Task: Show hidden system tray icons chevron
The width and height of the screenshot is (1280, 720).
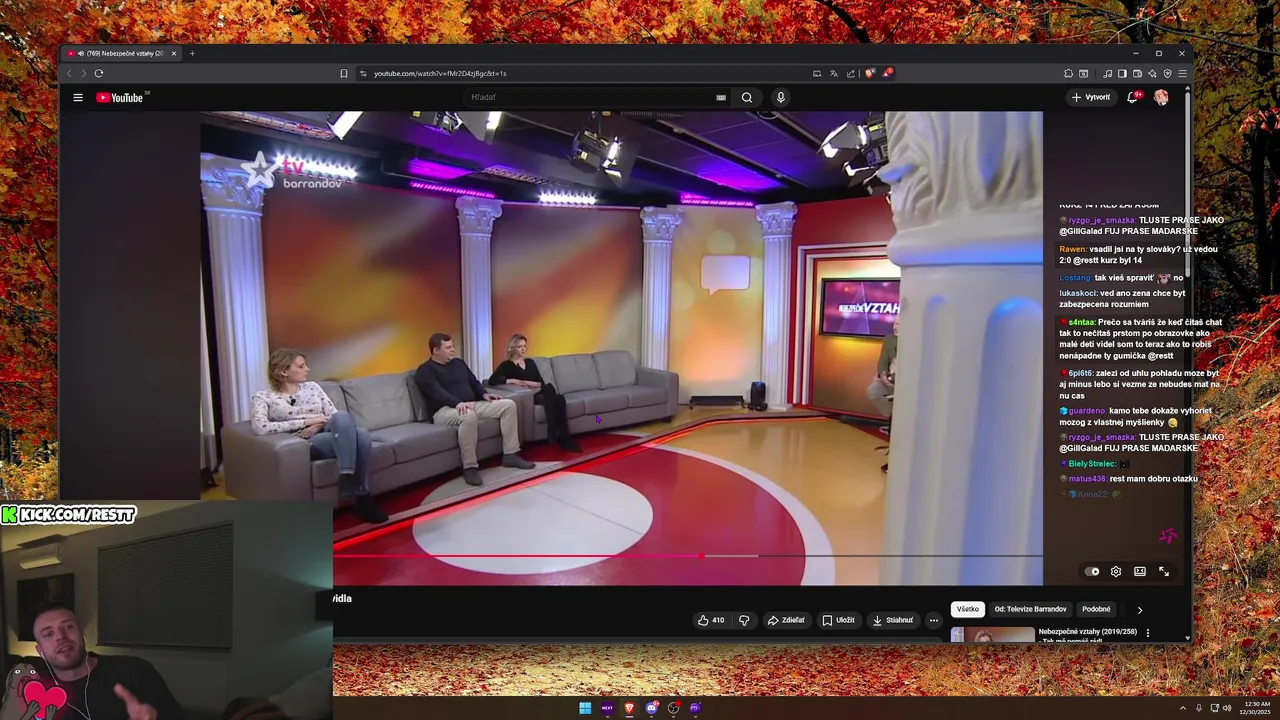Action: pos(1183,708)
